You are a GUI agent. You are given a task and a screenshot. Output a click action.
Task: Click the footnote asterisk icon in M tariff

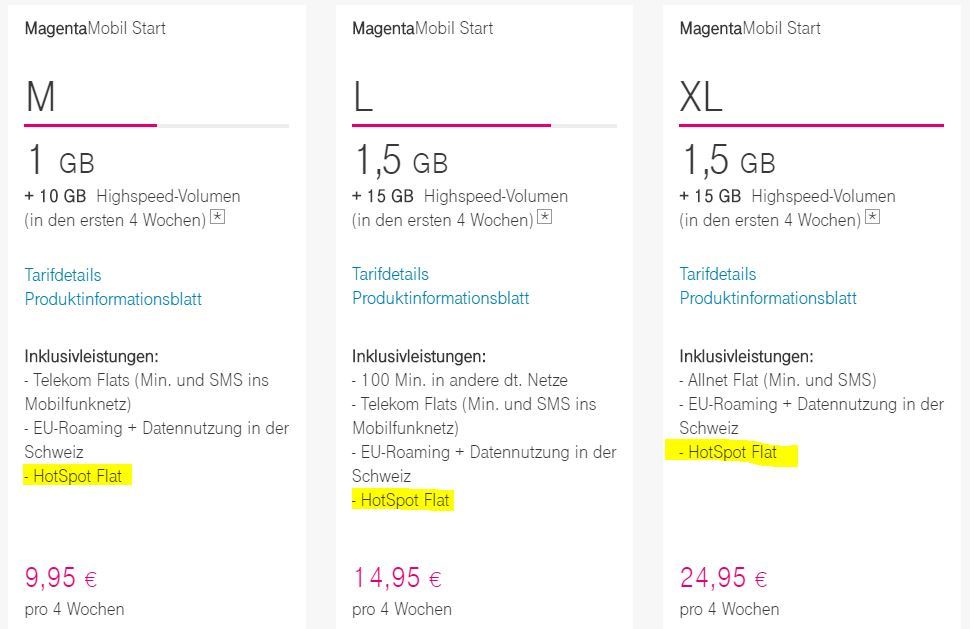pyautogui.click(x=218, y=217)
